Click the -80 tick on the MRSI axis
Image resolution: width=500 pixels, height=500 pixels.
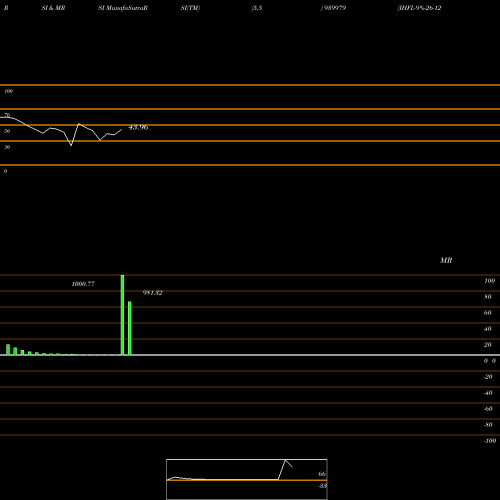488,425
